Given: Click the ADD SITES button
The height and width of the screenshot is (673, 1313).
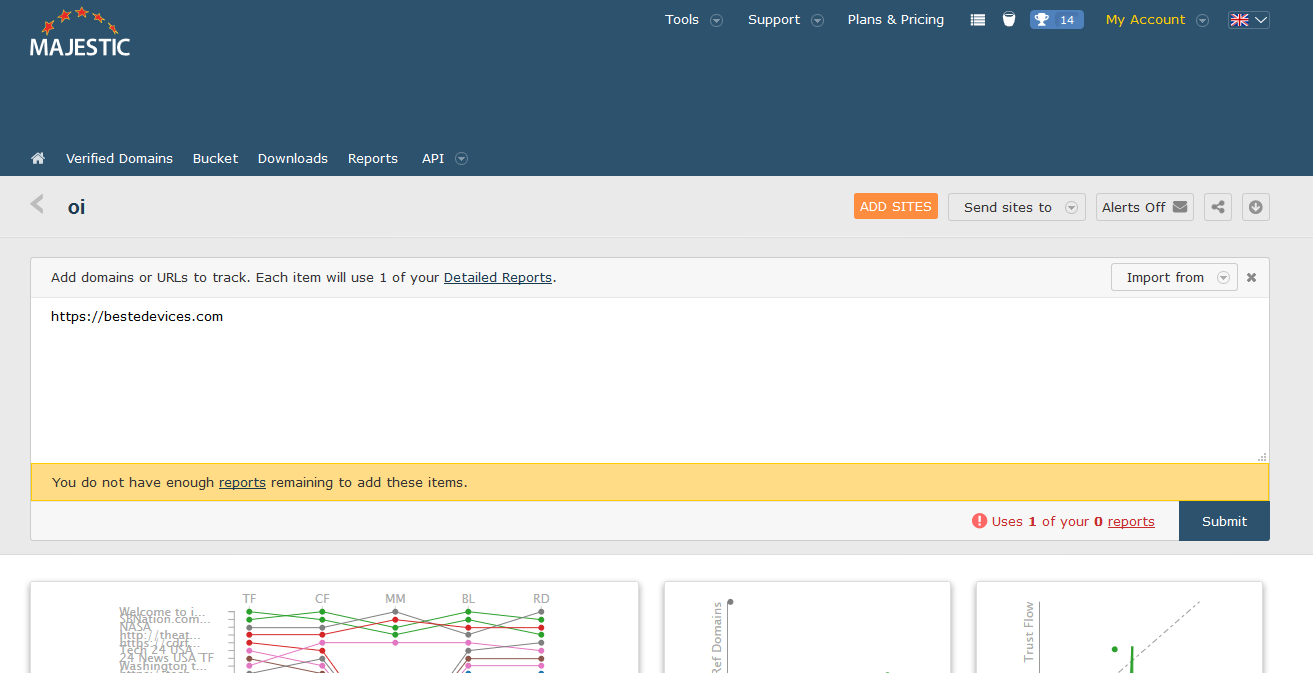Looking at the screenshot, I should [x=896, y=206].
